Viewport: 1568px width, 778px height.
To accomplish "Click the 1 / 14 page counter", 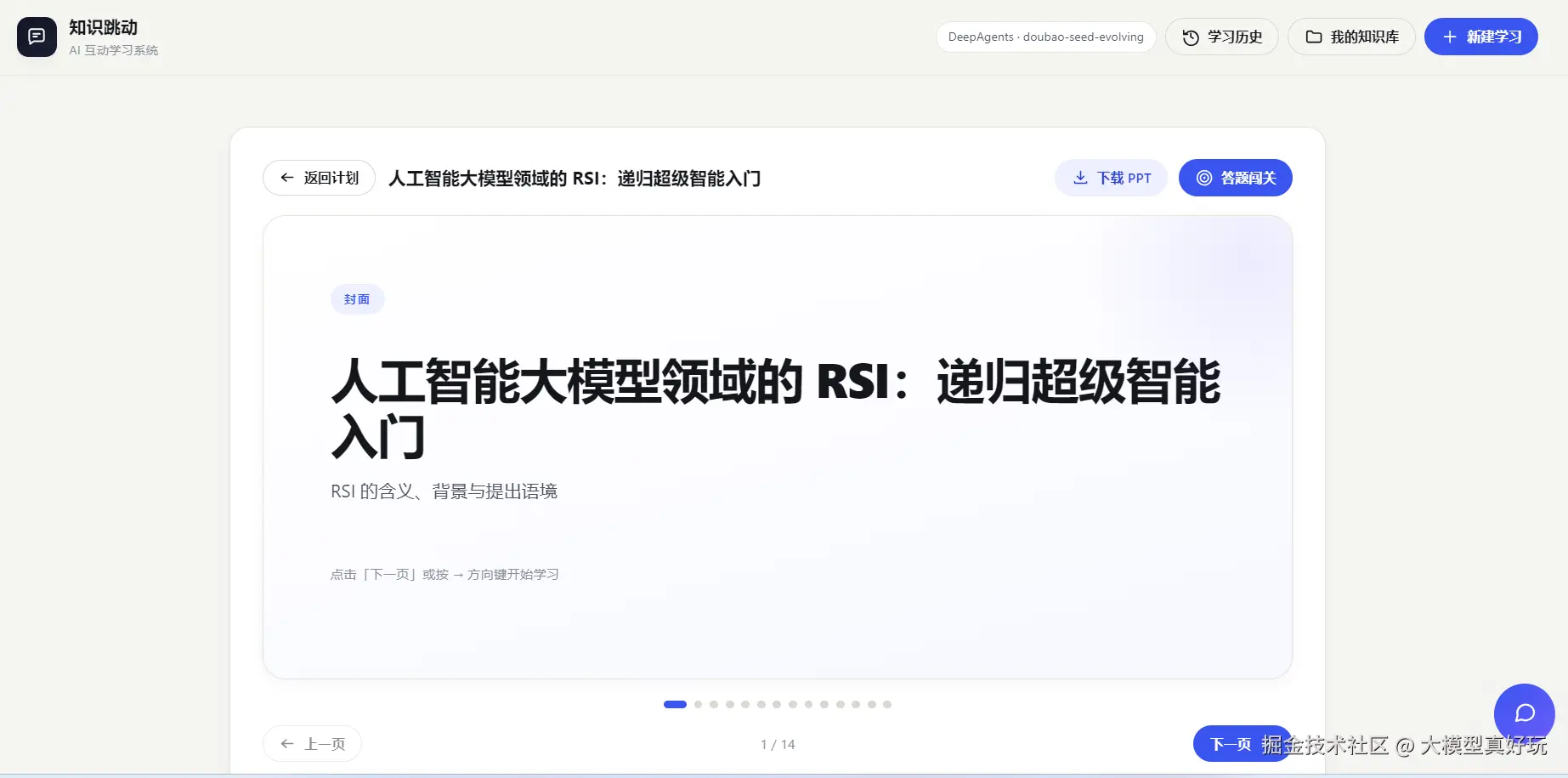I will point(778,745).
